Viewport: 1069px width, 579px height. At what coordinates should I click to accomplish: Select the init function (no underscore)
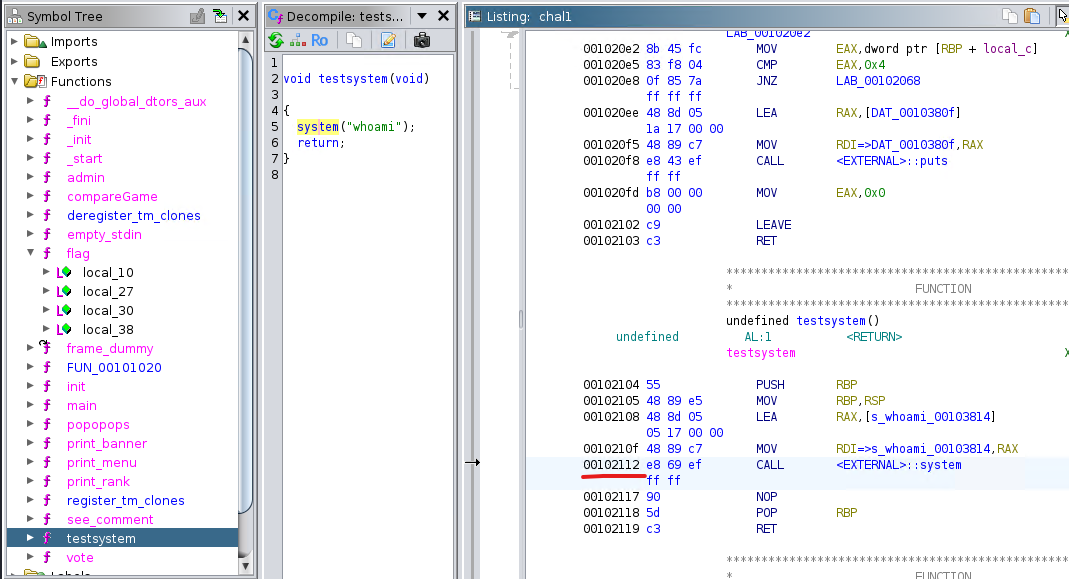tap(76, 387)
